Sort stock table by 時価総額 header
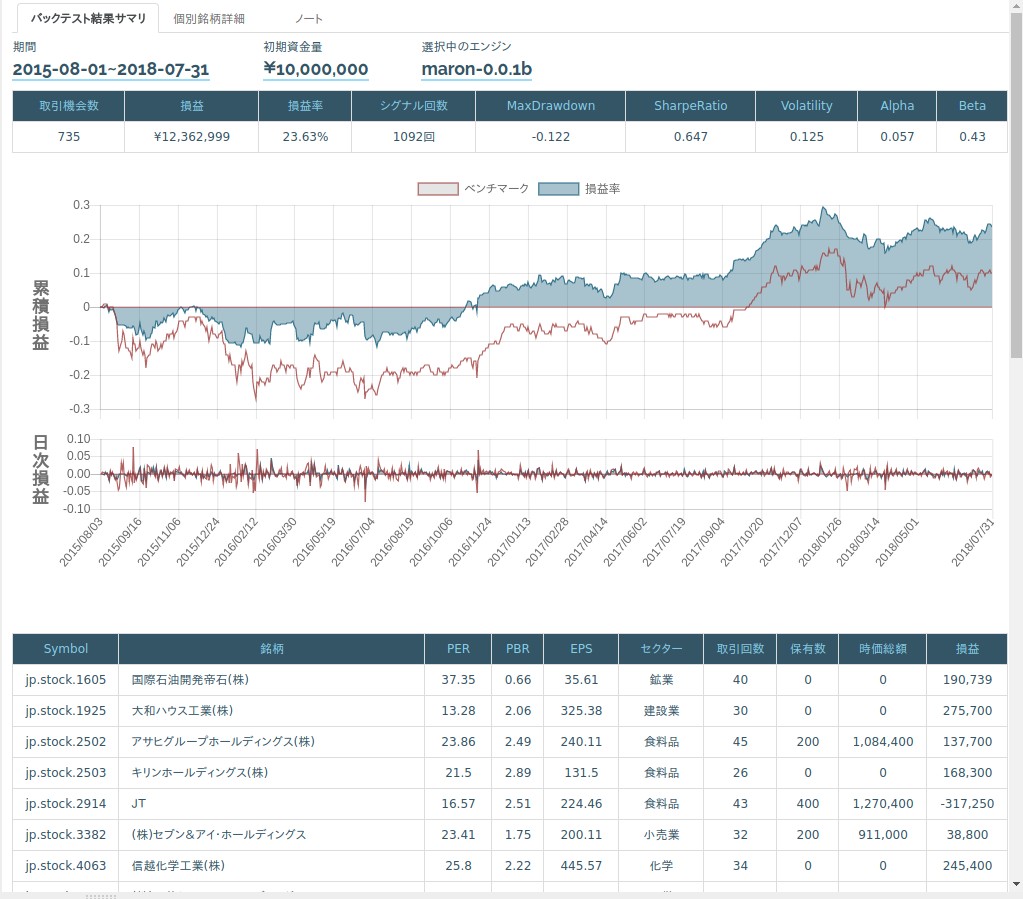Viewport: 1023px width, 899px height. 883,648
